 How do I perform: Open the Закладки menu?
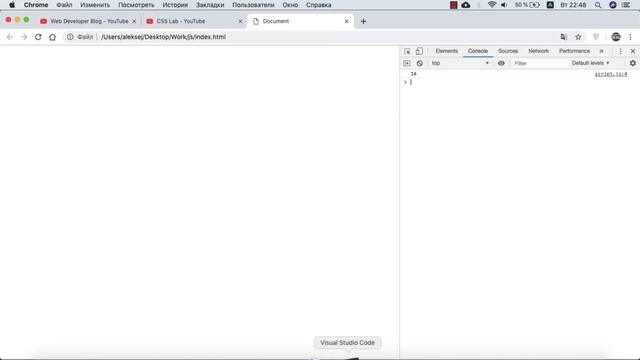210,5
